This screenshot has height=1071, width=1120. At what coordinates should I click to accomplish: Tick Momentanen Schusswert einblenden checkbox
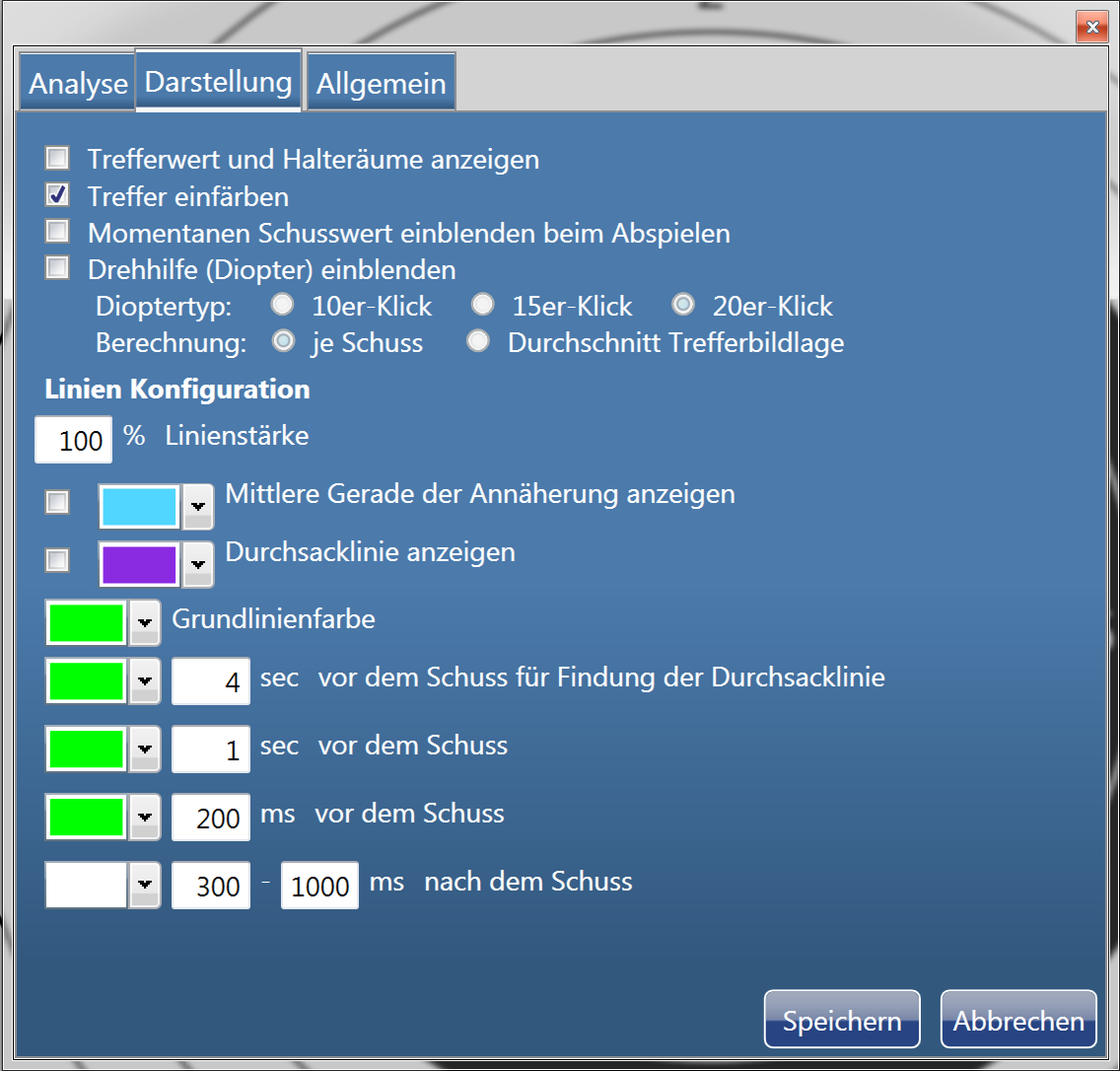point(58,232)
